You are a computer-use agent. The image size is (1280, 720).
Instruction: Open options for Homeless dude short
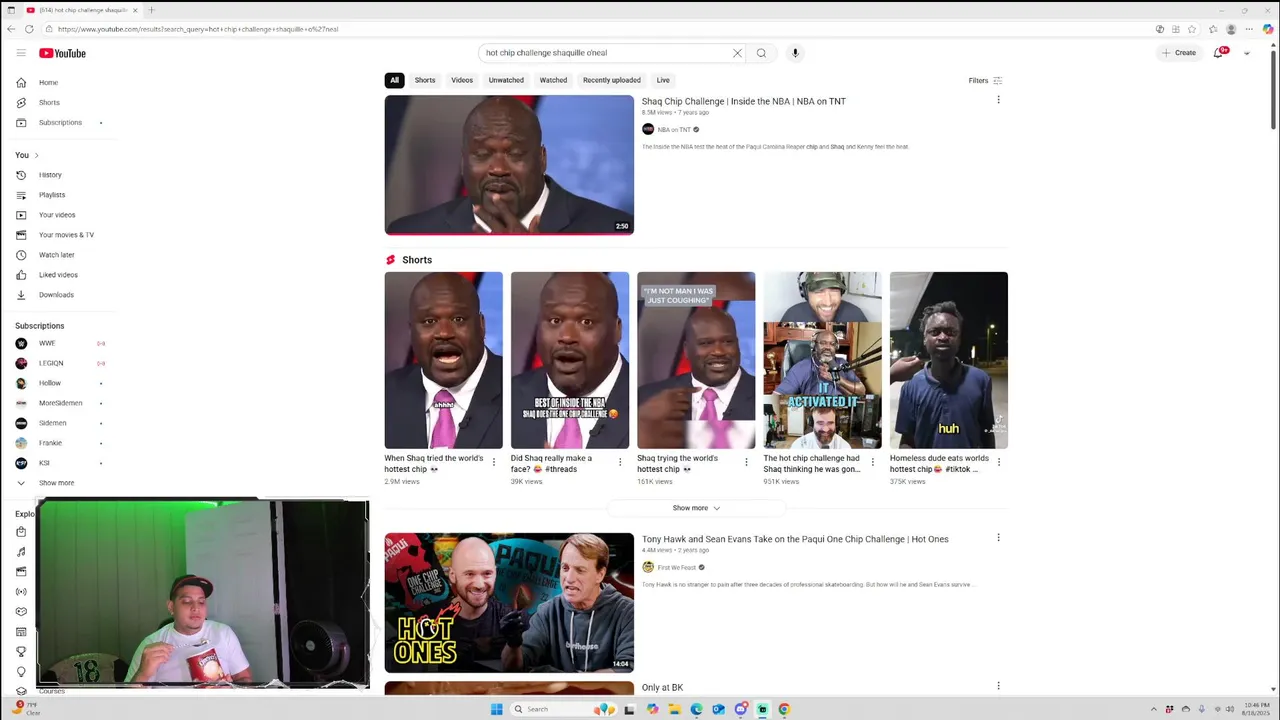coord(999,462)
